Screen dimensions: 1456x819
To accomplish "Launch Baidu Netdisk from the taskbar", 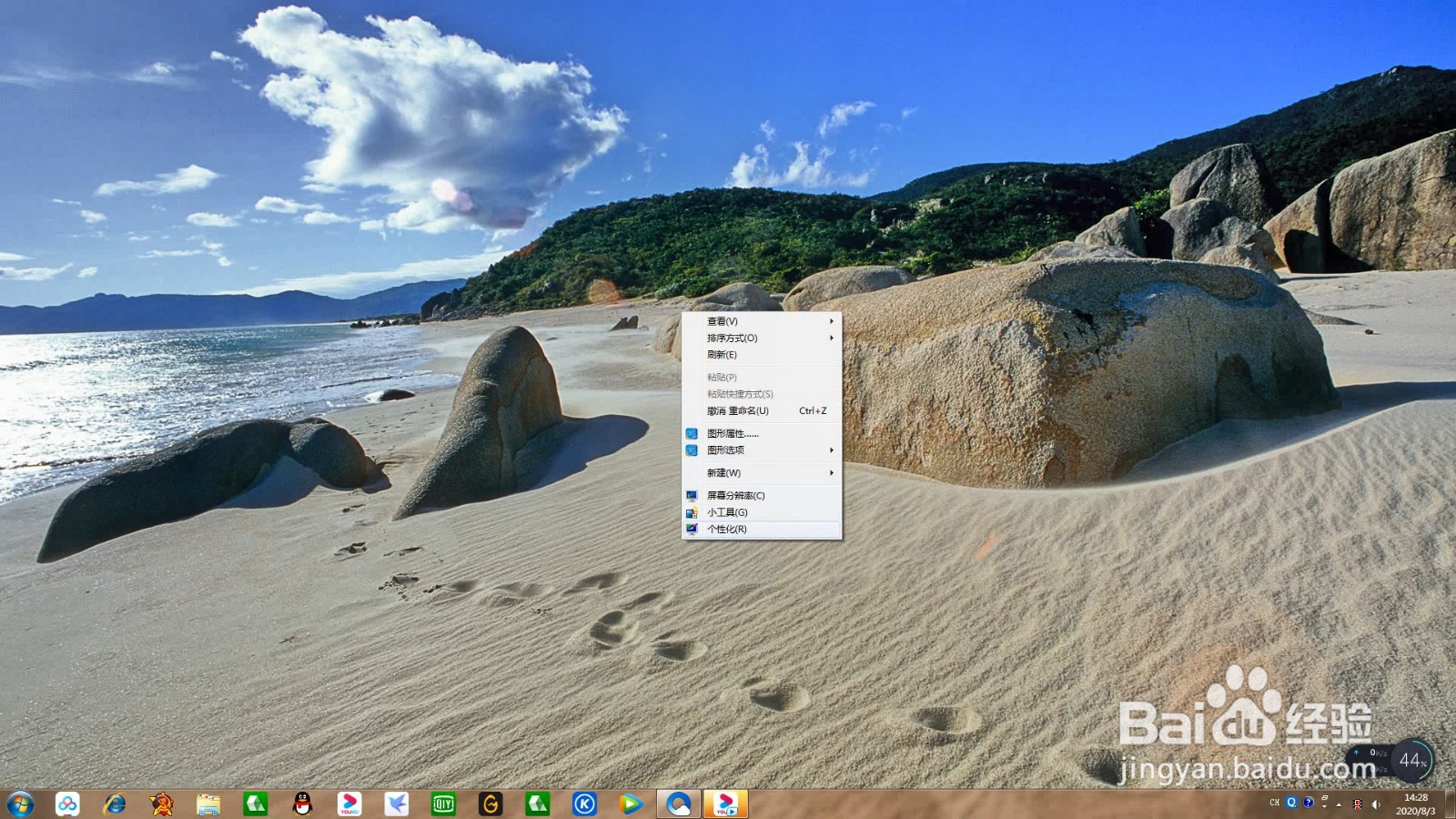I will click(67, 804).
